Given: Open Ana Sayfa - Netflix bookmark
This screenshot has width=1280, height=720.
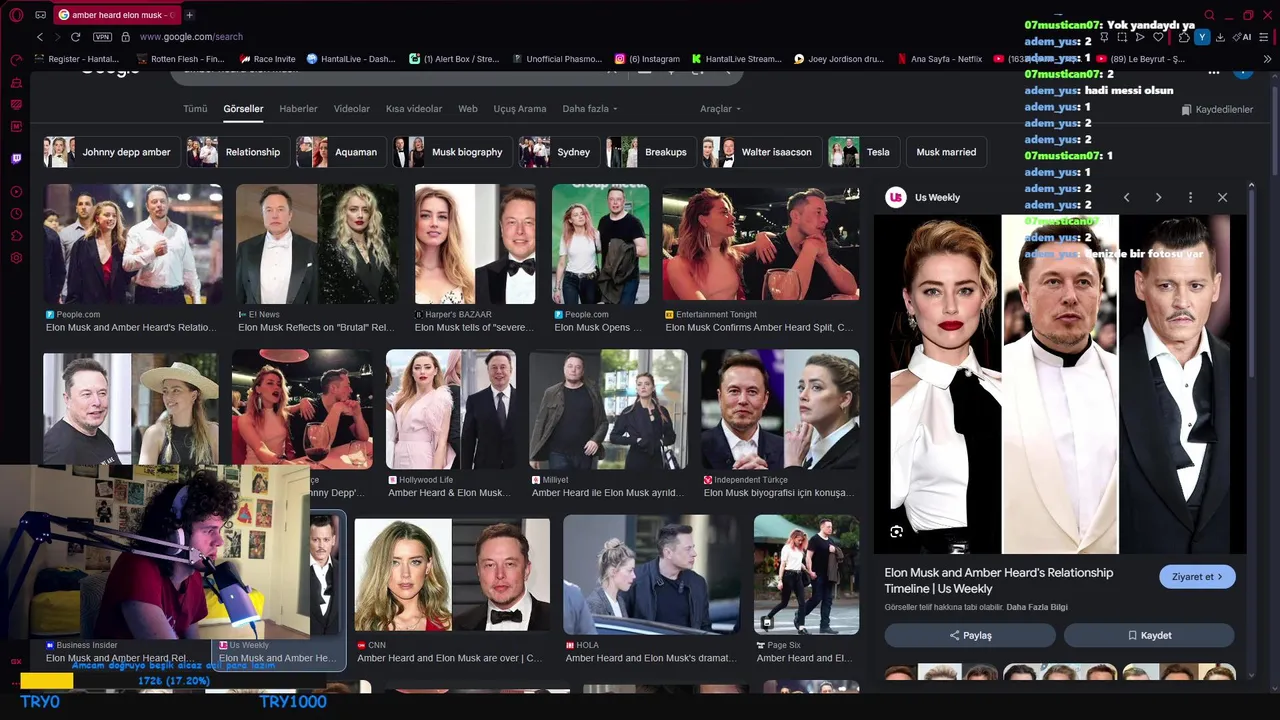Looking at the screenshot, I should 940,59.
